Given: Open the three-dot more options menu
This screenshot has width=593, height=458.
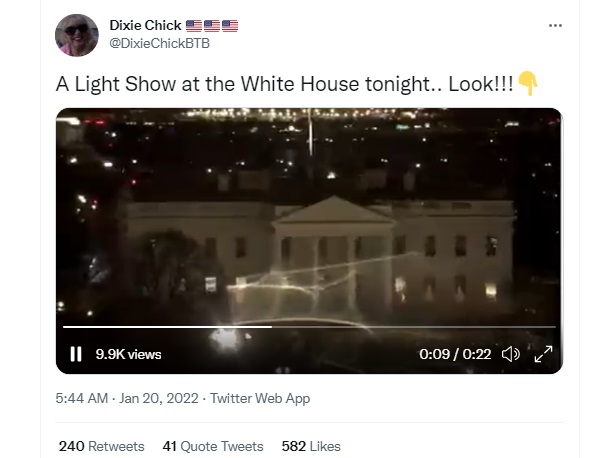Looking at the screenshot, I should click(x=555, y=25).
